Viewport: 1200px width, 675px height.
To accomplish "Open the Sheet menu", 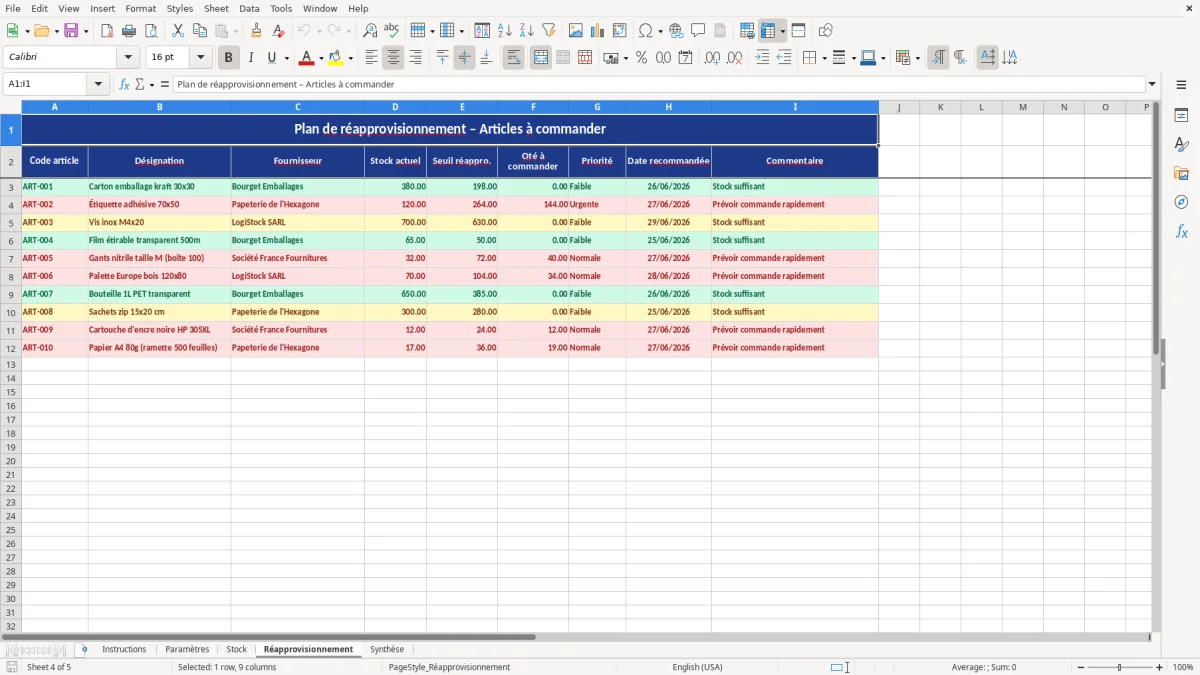I will click(216, 8).
